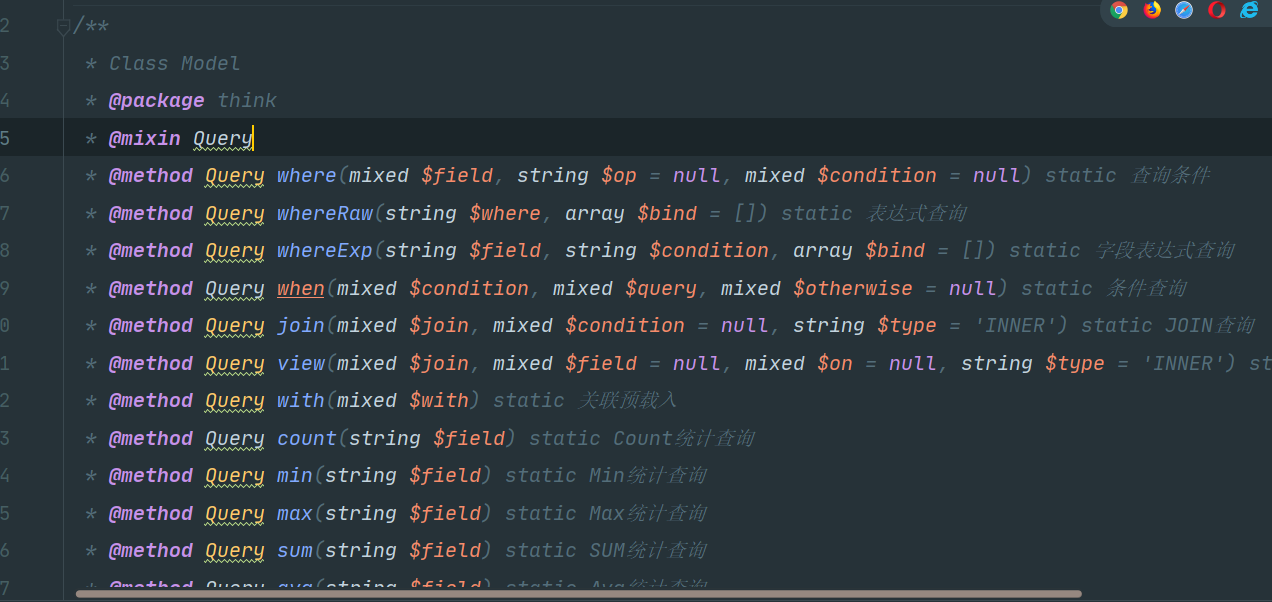Image resolution: width=1272 pixels, height=602 pixels.
Task: Click the 'join' method name
Action: point(301,326)
